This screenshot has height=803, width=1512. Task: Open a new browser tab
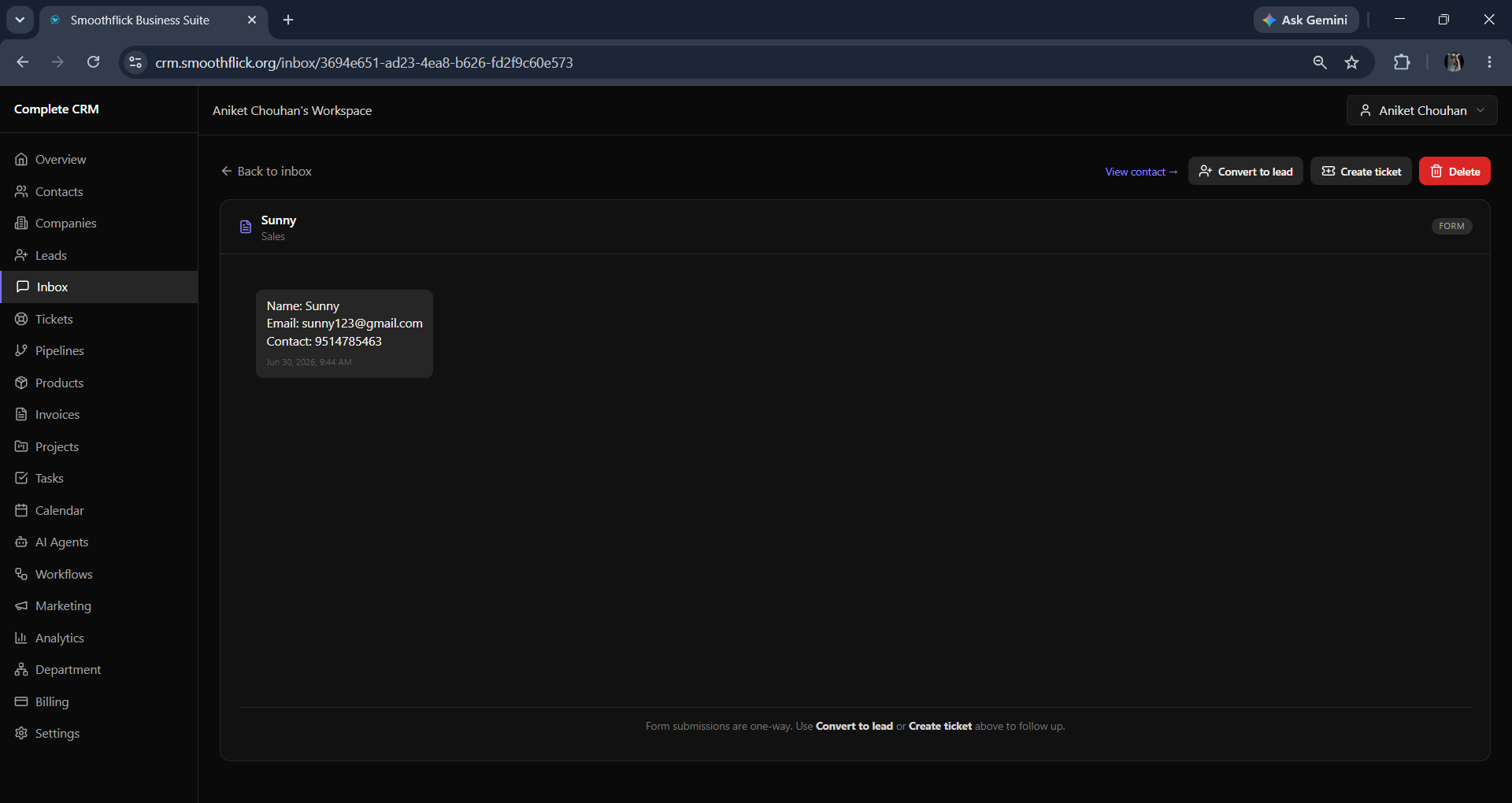pos(288,20)
